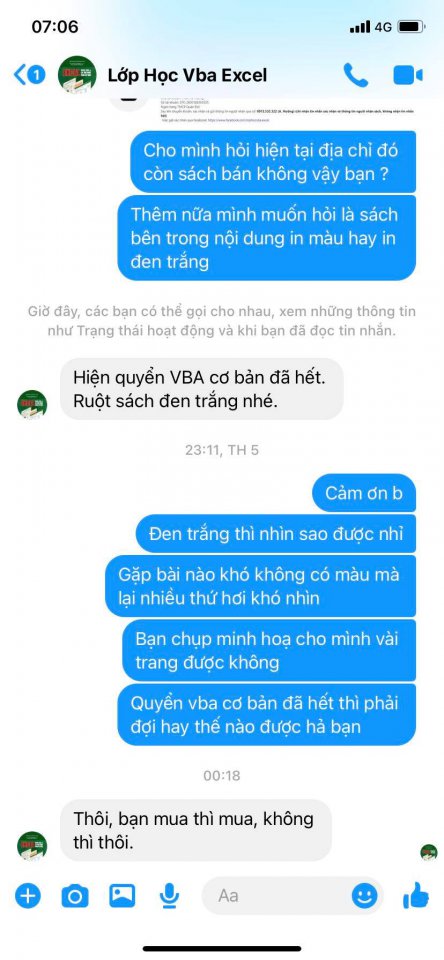Select 'Bạn chụp minh hoạ' message bubble

pos(269,650)
